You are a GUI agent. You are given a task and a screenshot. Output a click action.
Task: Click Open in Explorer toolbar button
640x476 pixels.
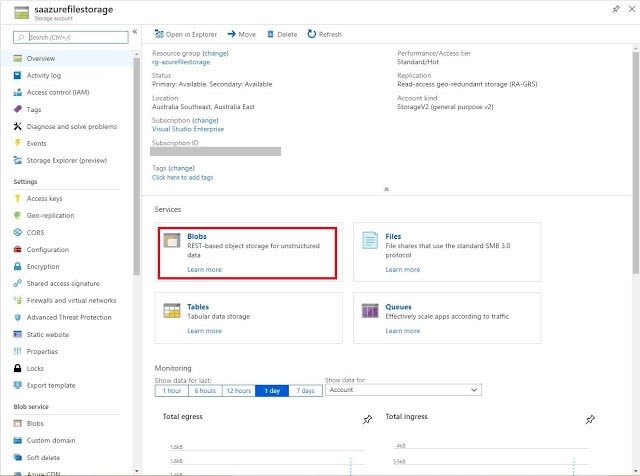click(x=185, y=34)
